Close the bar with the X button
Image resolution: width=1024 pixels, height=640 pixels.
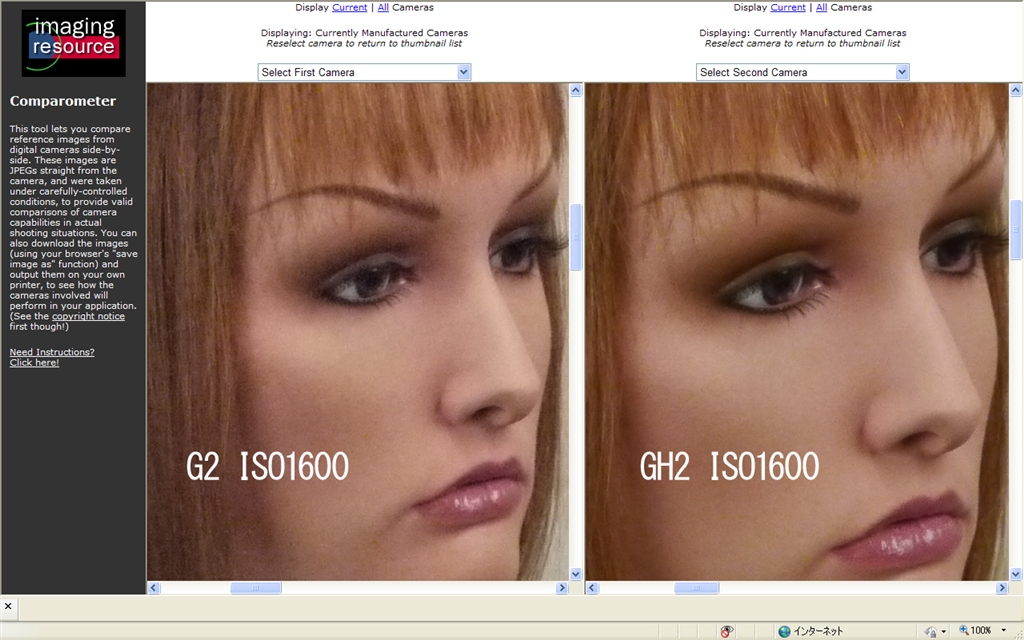point(8,607)
